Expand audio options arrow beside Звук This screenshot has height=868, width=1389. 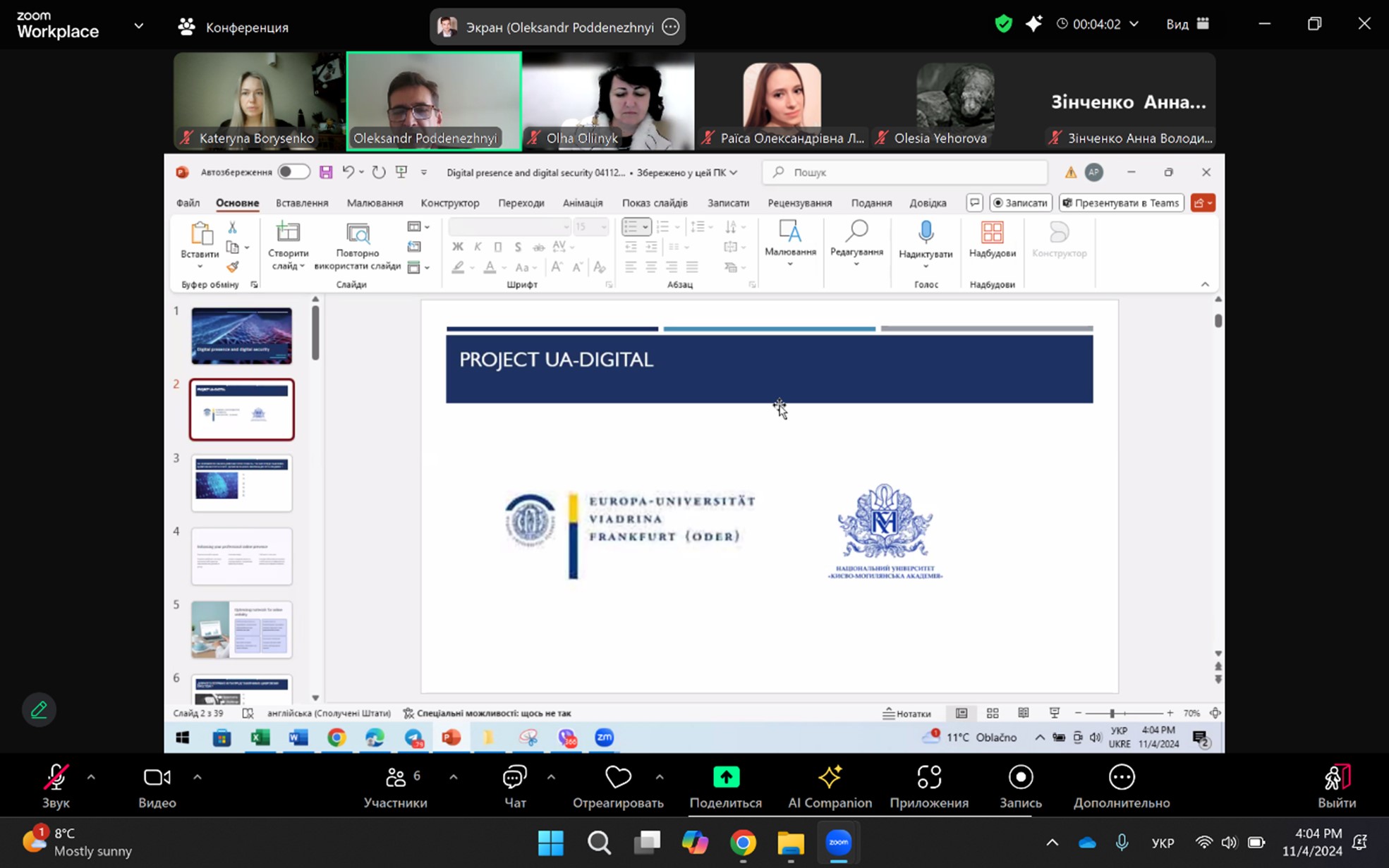pos(91,777)
